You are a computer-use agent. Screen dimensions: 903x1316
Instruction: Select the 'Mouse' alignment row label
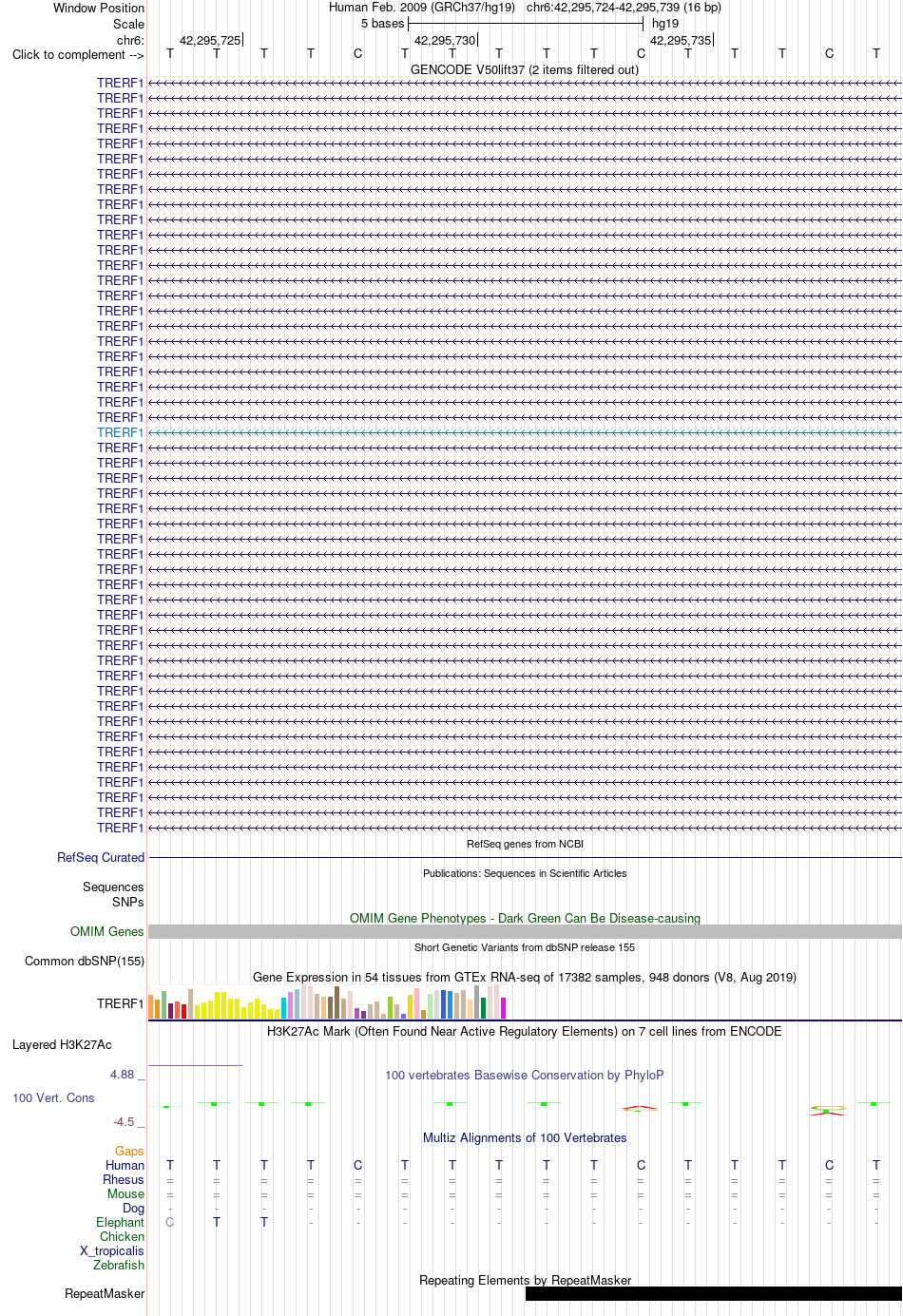[126, 1193]
